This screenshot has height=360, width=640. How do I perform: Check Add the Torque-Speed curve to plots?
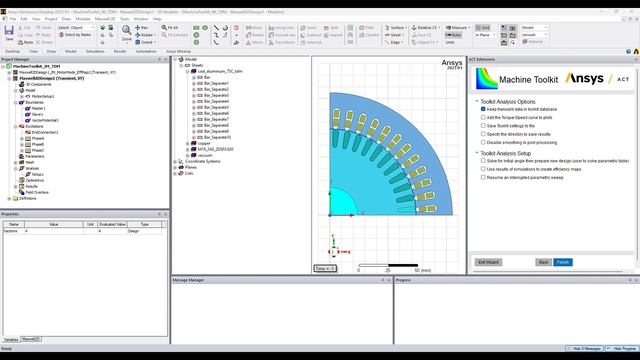[x=483, y=118]
